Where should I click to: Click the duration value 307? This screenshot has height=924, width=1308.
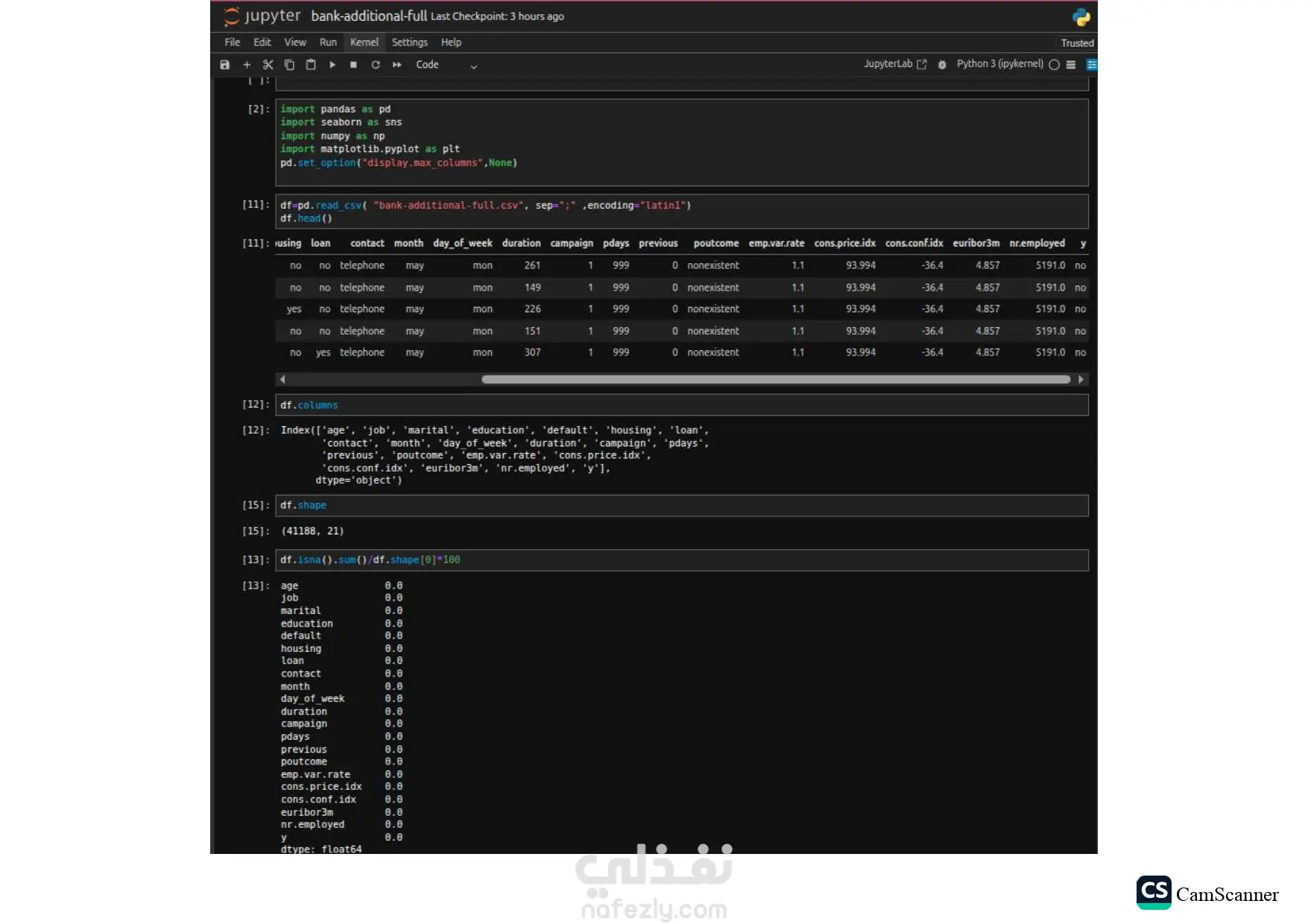532,352
